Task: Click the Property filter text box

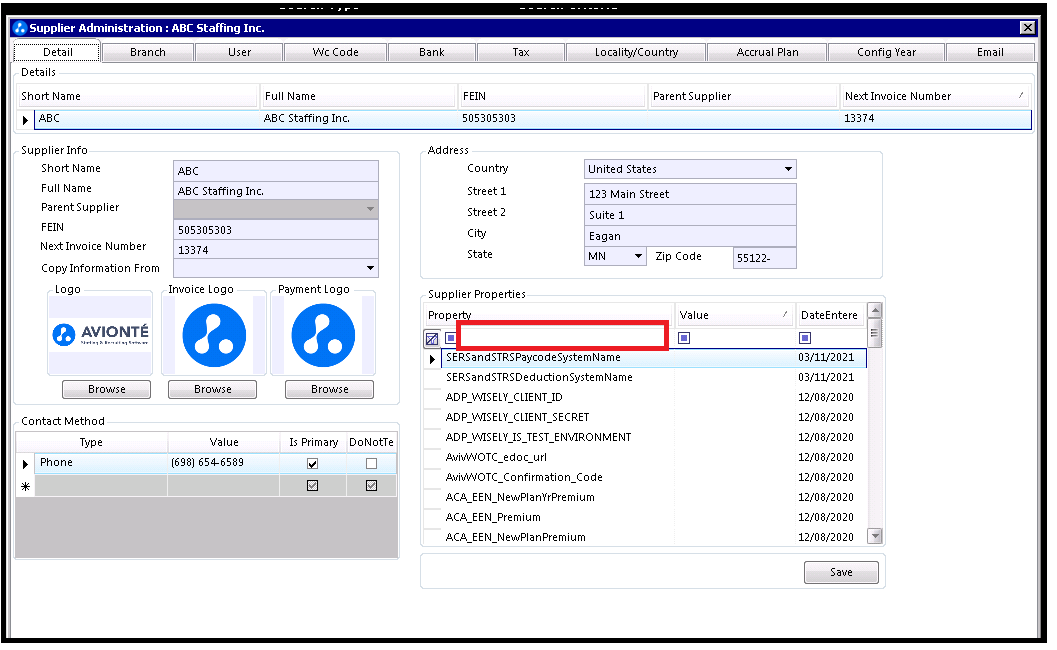Action: pos(563,336)
